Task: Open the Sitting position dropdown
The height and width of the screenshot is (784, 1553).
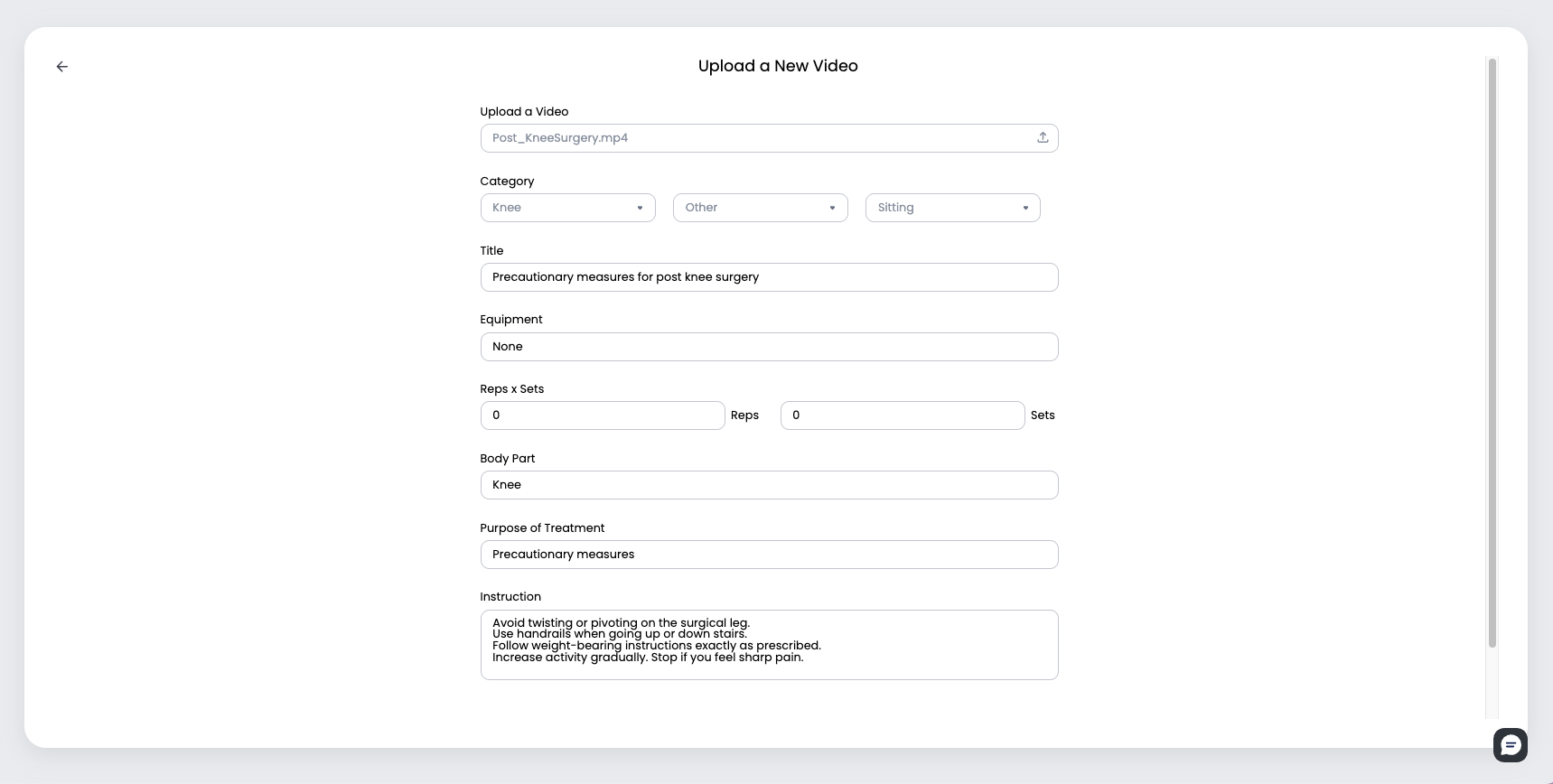Action: (x=952, y=208)
